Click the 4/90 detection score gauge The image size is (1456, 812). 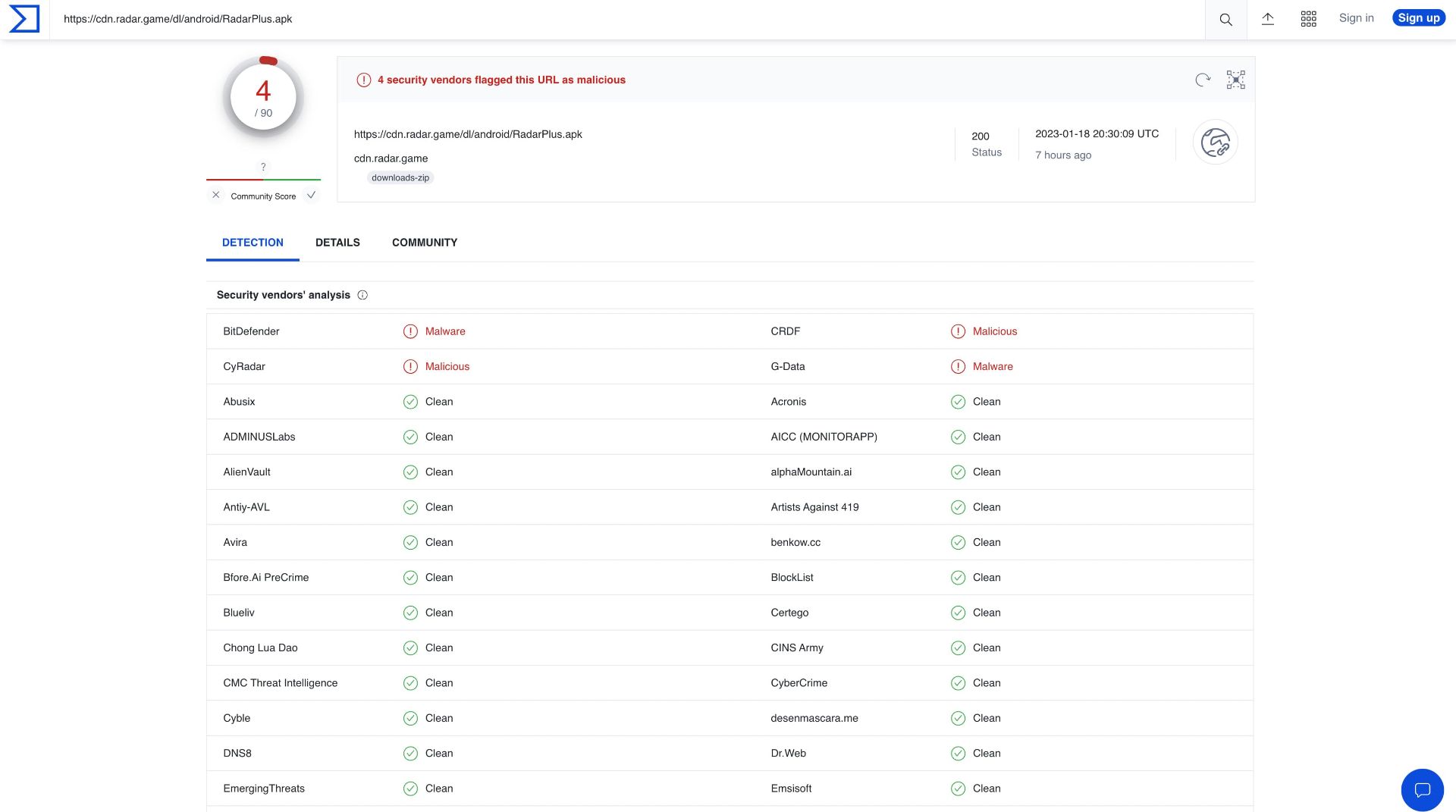(263, 98)
